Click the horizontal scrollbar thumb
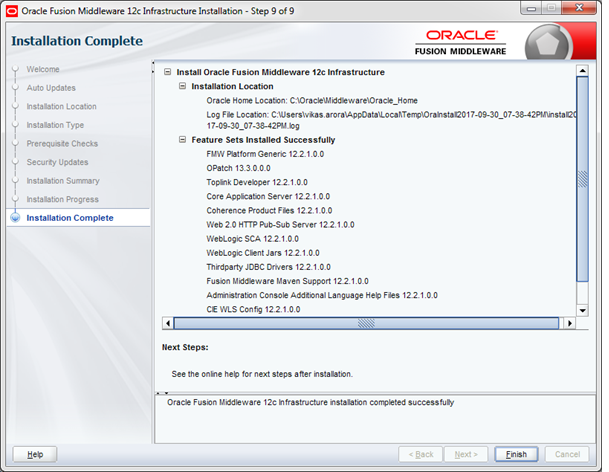Viewport: 609px width, 472px height. point(366,323)
